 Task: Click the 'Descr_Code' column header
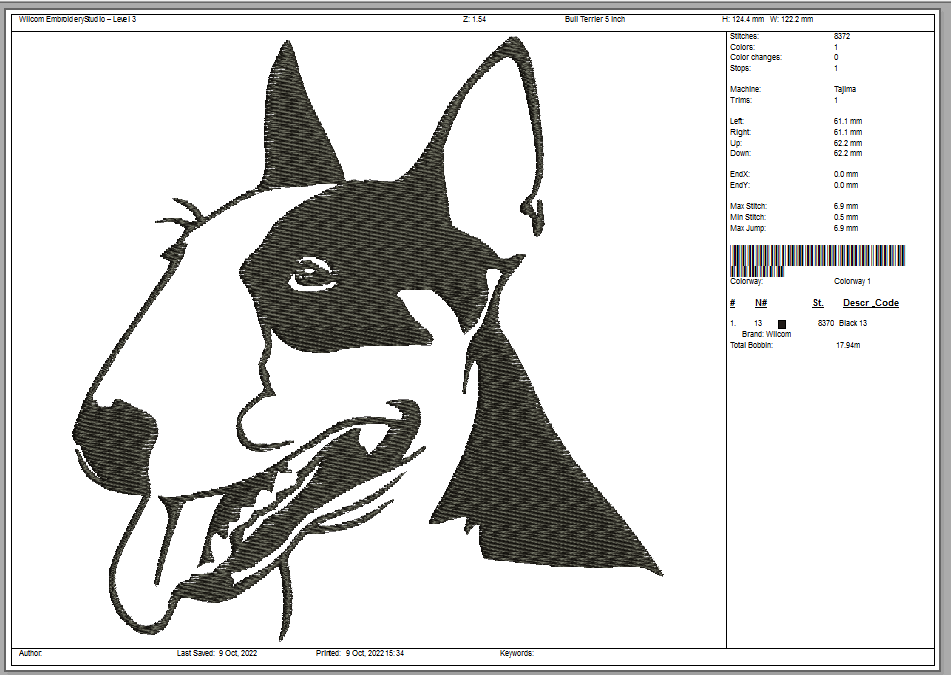click(870, 303)
